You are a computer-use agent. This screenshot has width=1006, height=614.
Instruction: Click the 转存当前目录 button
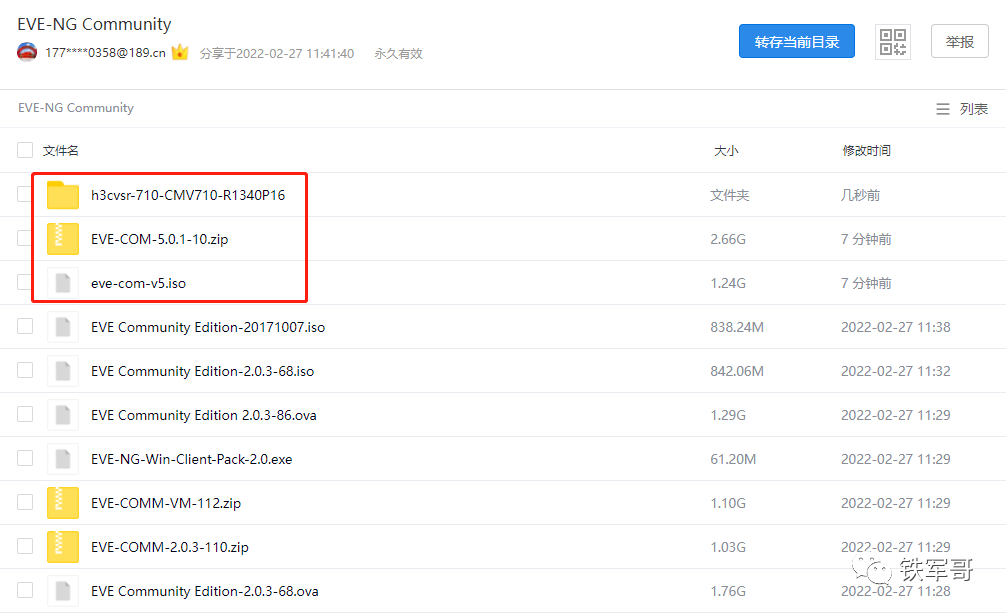(797, 42)
